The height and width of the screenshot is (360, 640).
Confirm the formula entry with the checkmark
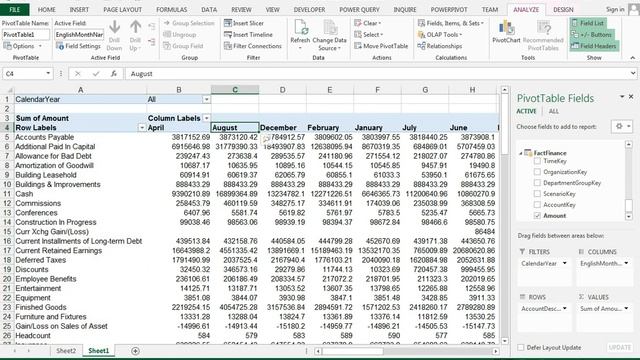click(x=96, y=73)
